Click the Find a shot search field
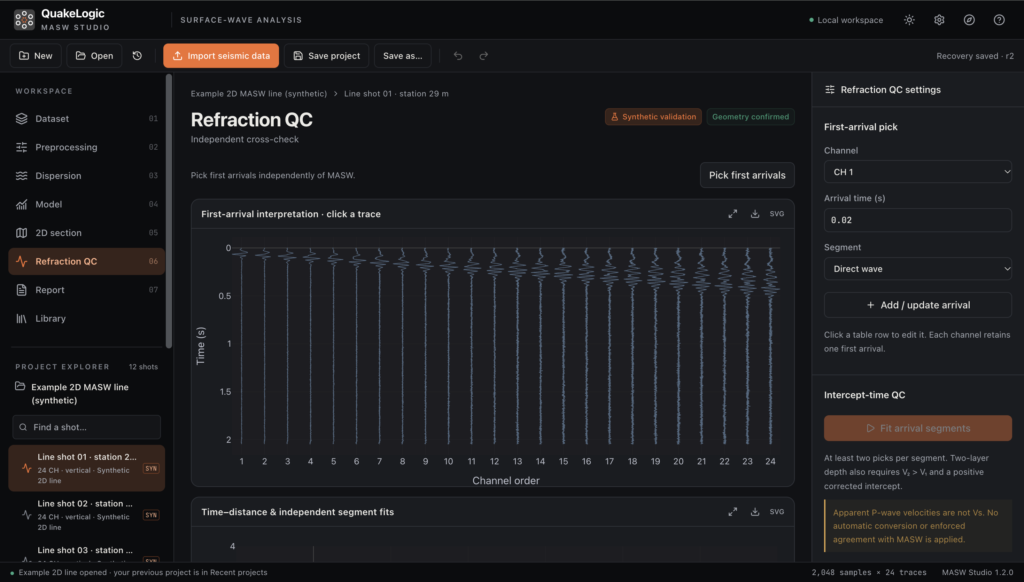Image resolution: width=1024 pixels, height=582 pixels. point(87,427)
